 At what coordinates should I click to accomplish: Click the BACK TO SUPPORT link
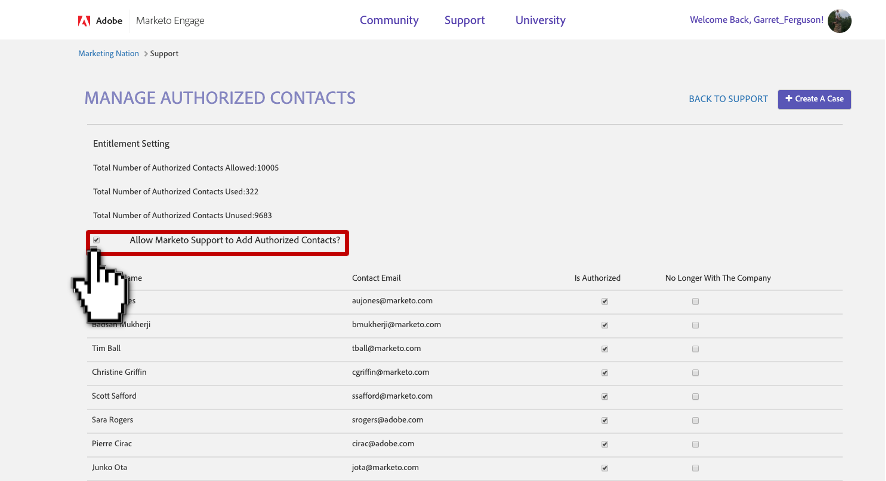(728, 99)
